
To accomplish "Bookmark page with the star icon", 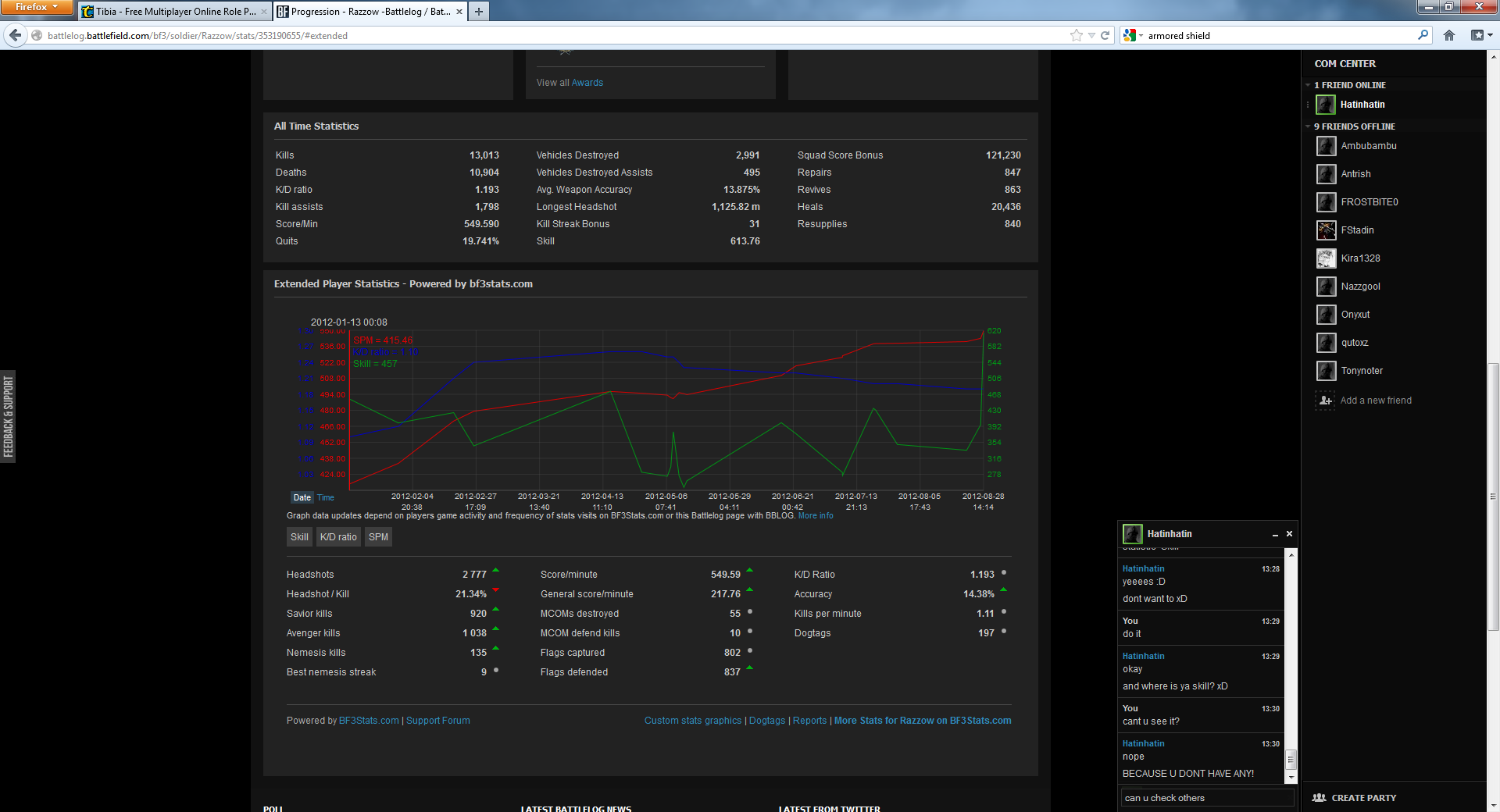I will click(1077, 35).
